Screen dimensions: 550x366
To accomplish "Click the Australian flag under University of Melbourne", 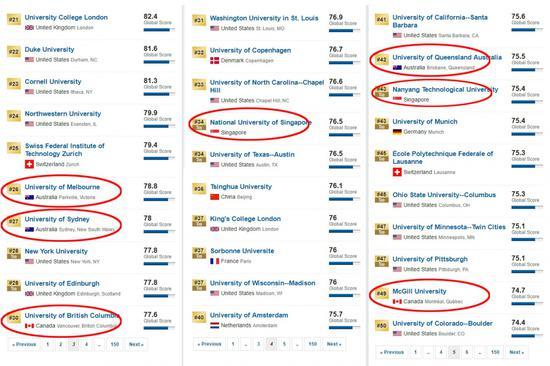I will tap(29, 197).
